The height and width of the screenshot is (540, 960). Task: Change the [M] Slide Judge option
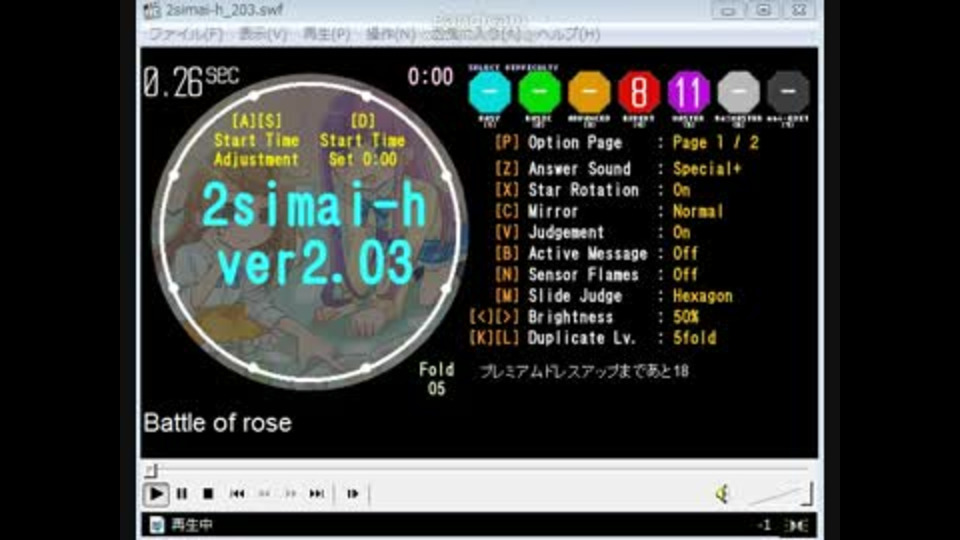click(x=613, y=296)
